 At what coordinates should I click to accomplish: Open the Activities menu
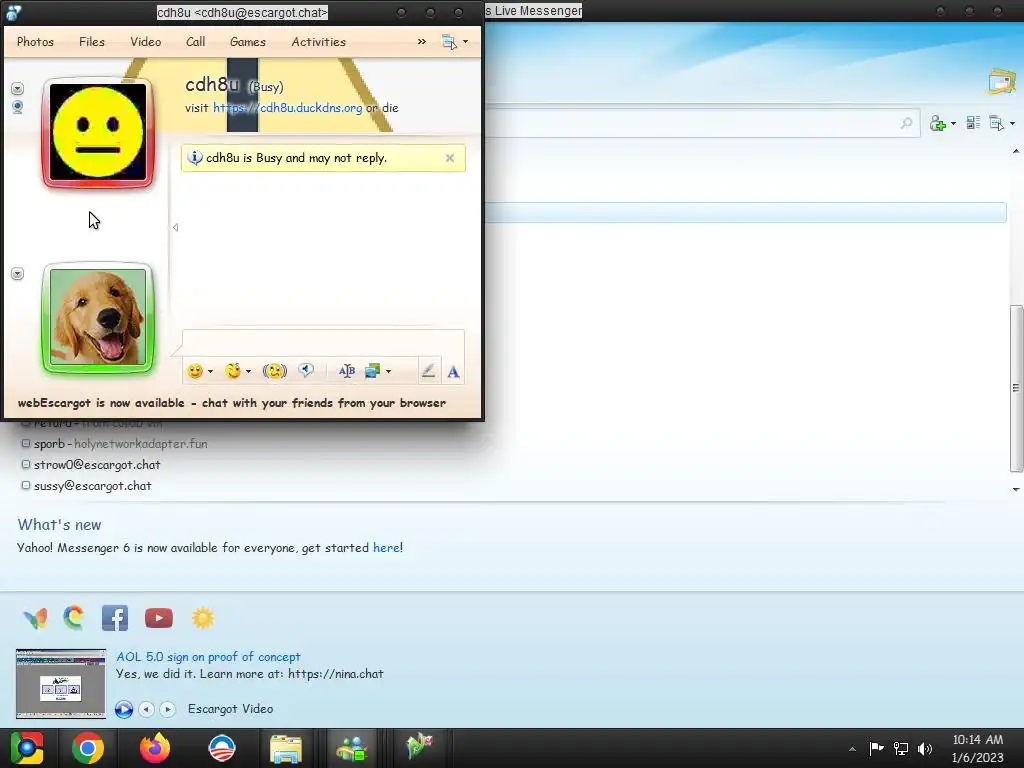tap(319, 42)
